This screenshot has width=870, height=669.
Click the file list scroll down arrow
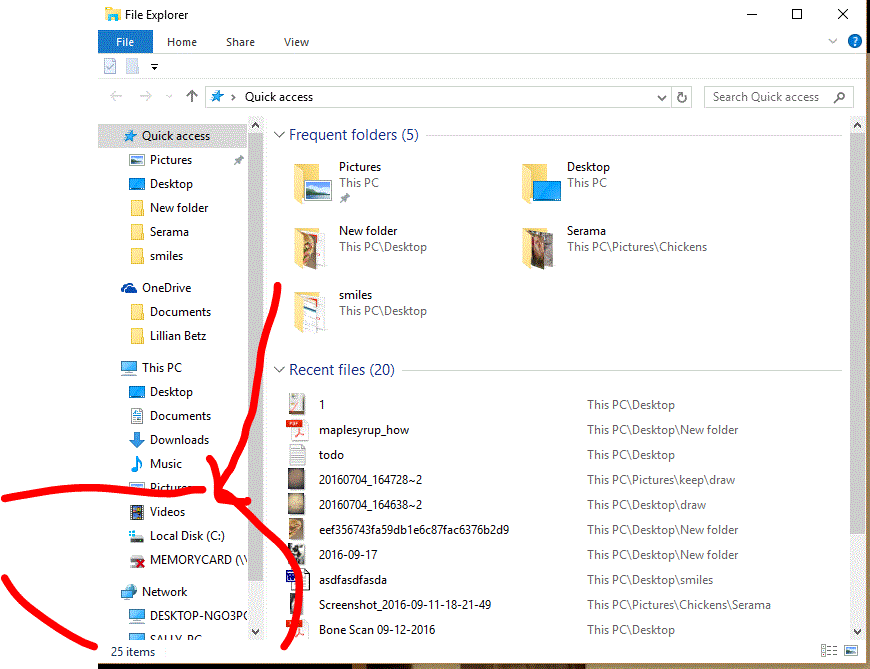(857, 631)
